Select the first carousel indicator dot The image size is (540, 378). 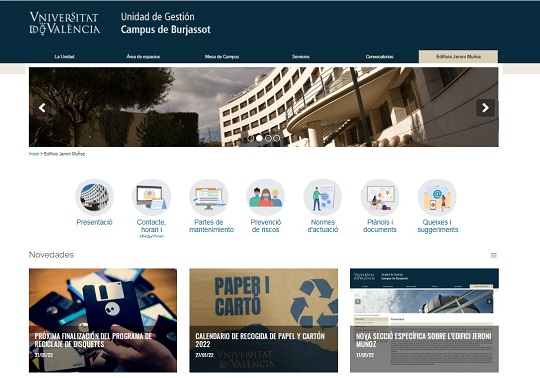251,138
